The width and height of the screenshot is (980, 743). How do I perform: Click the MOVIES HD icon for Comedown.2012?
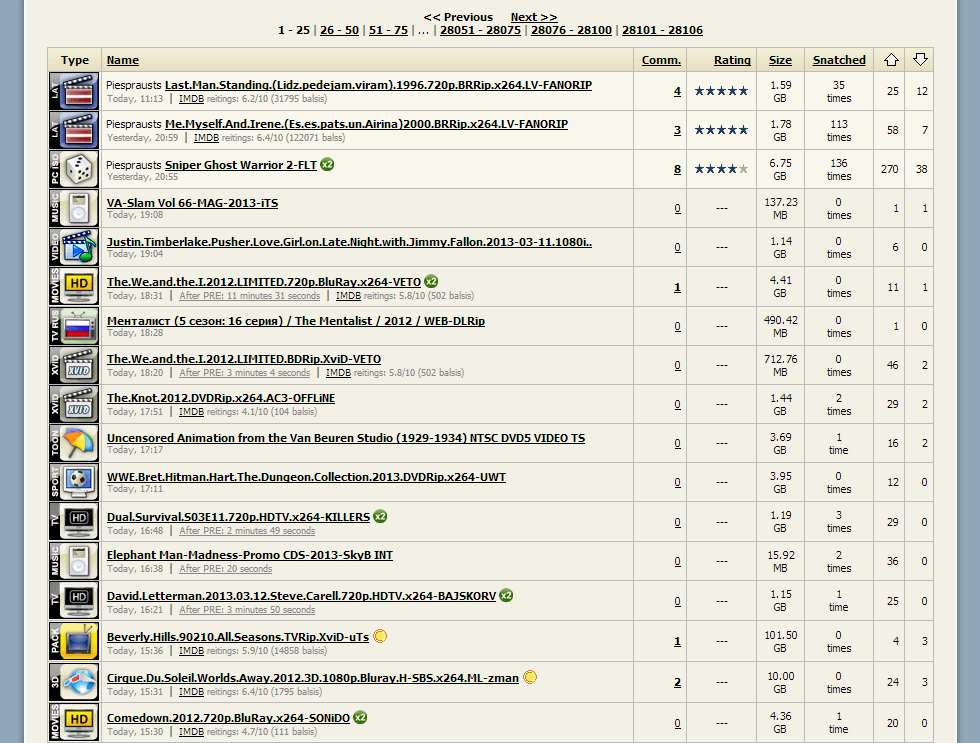pos(74,722)
